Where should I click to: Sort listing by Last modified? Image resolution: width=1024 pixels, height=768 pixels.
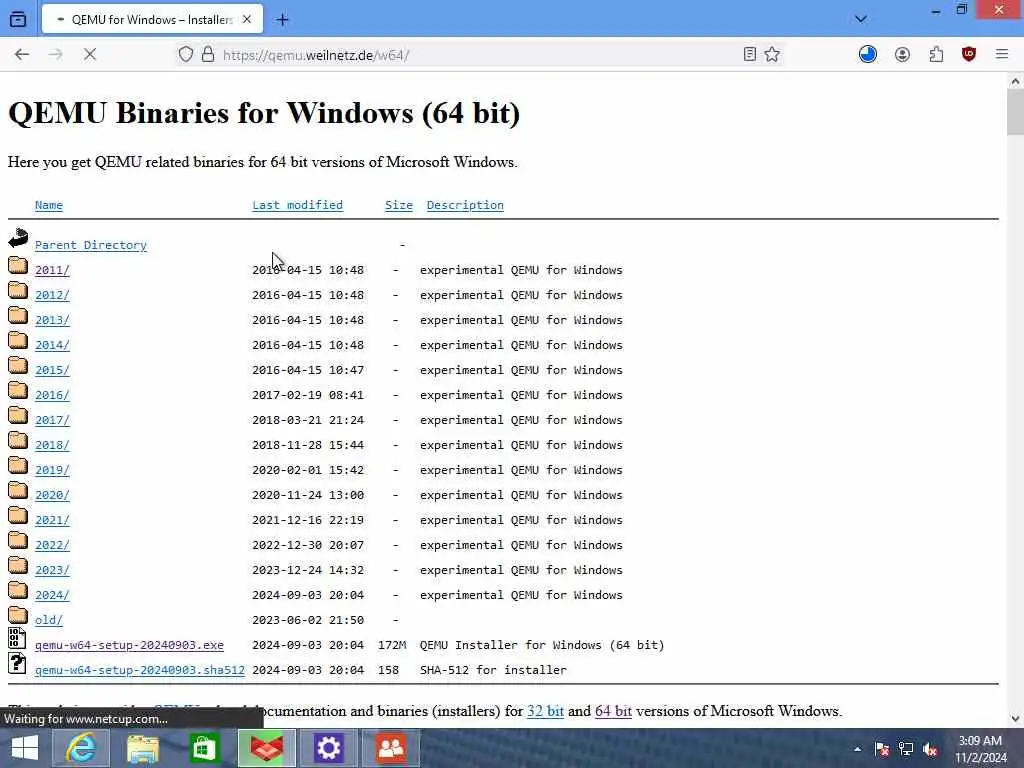(x=297, y=205)
